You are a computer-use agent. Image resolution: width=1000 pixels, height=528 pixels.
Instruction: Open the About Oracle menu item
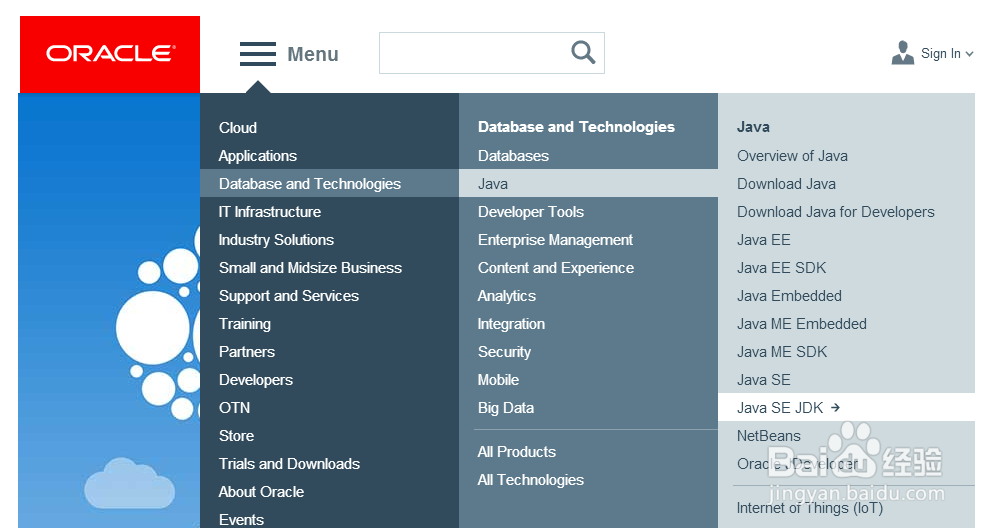261,492
